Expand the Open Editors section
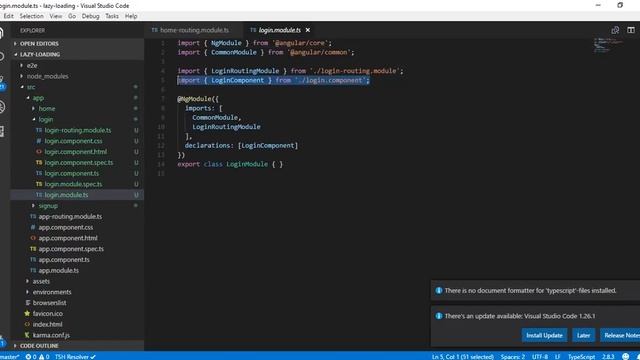The width and height of the screenshot is (640, 360). pyautogui.click(x=39, y=44)
